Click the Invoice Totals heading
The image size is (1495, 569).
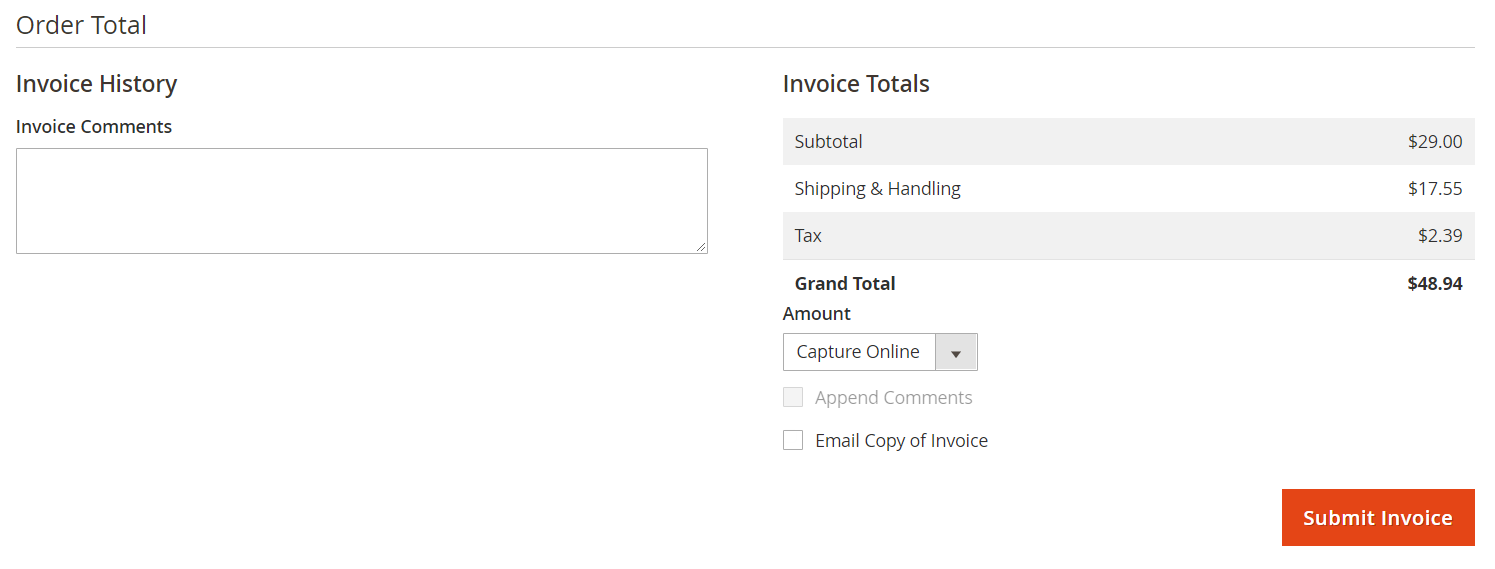pos(856,84)
